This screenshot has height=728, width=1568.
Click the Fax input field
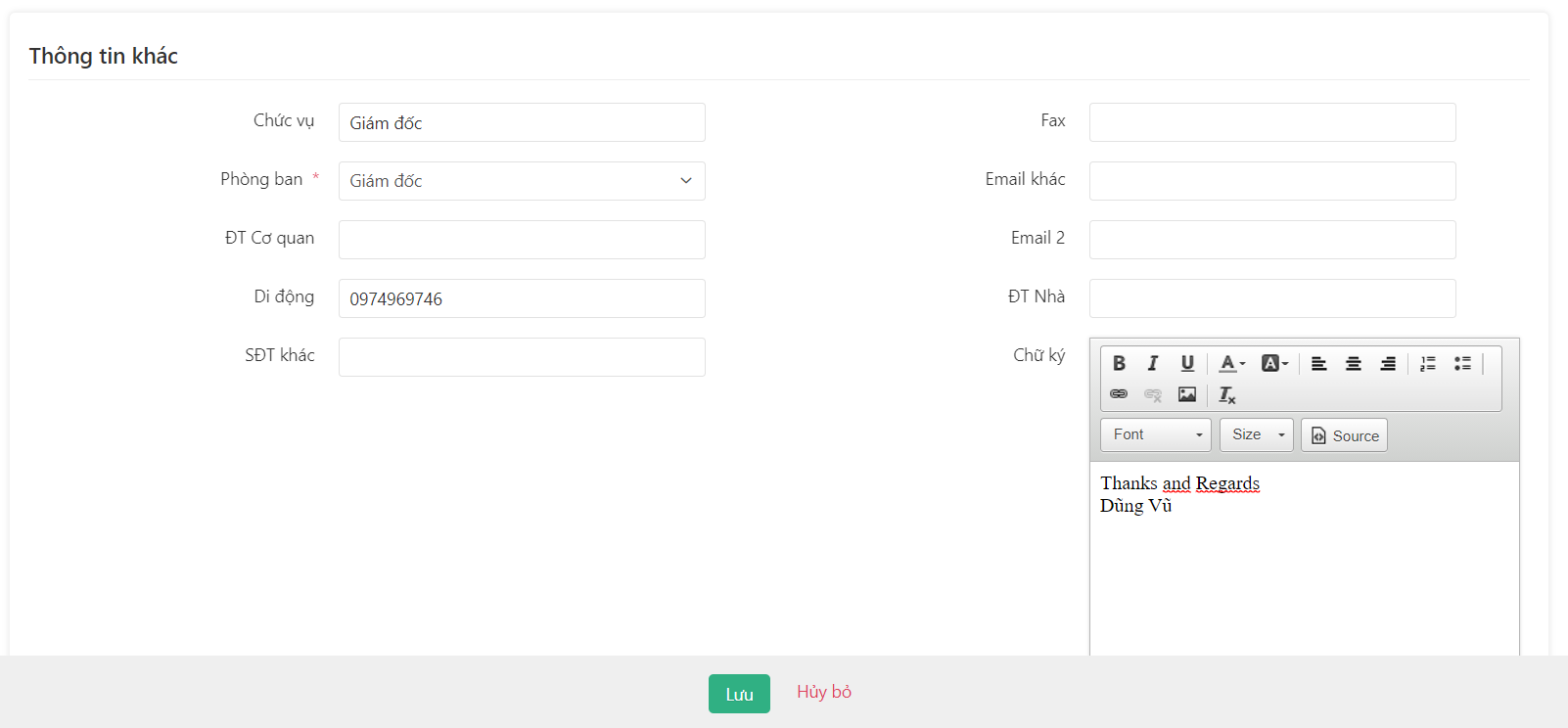pyautogui.click(x=1272, y=122)
